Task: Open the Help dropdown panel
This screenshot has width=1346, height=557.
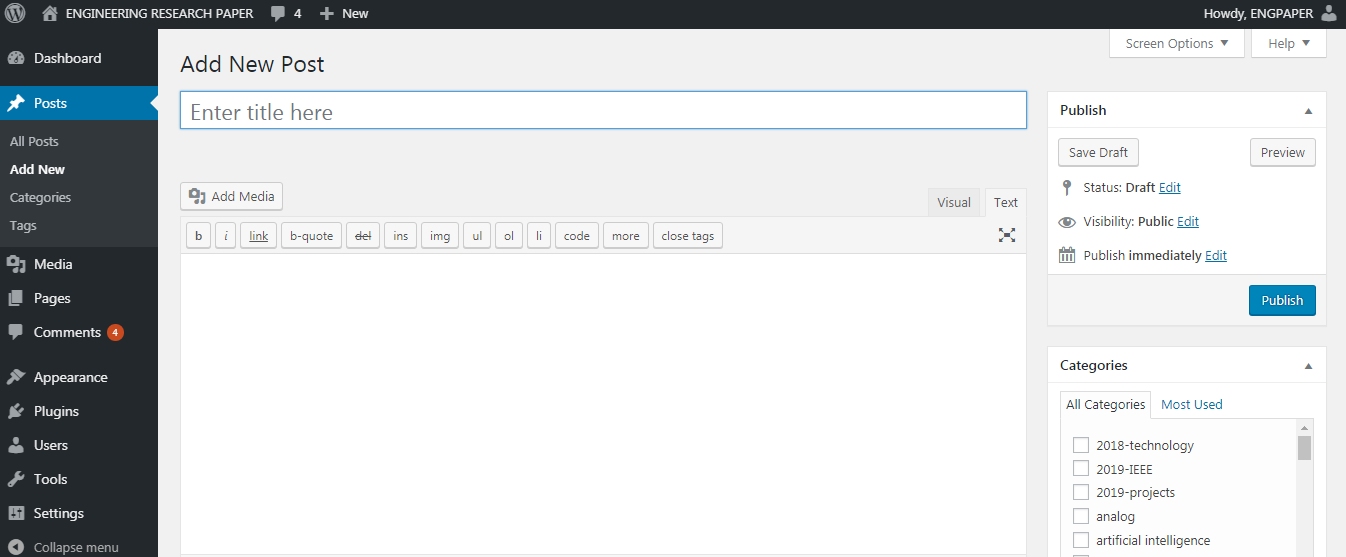Action: tap(1288, 43)
